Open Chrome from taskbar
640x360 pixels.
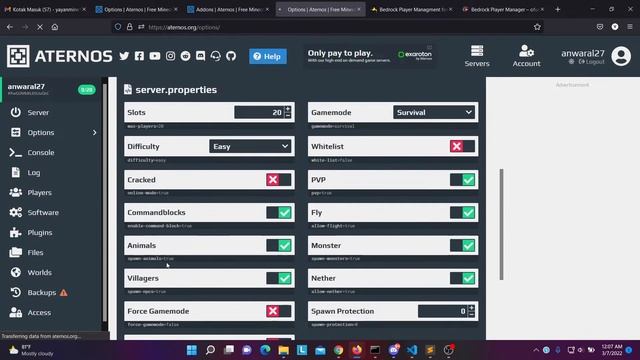coord(338,350)
